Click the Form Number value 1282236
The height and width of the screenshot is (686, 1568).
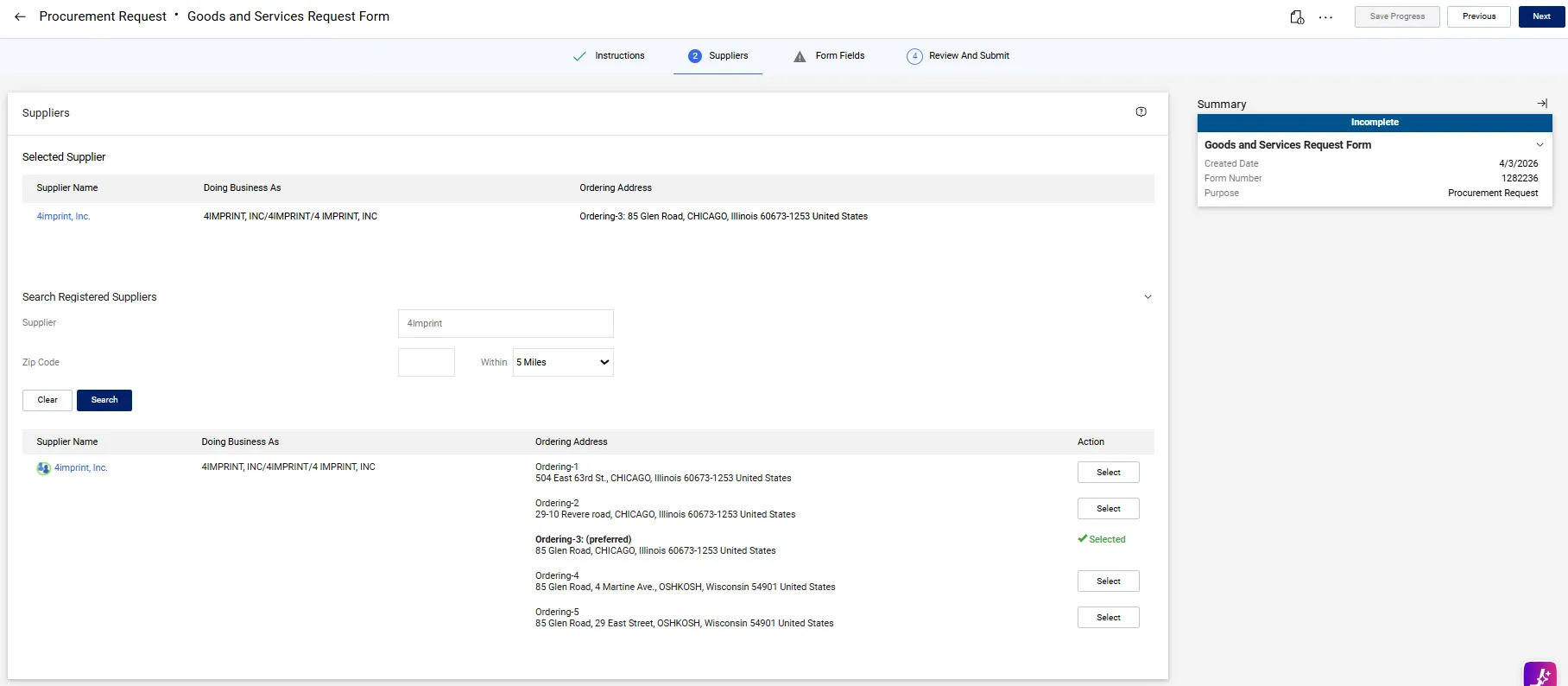click(1520, 179)
